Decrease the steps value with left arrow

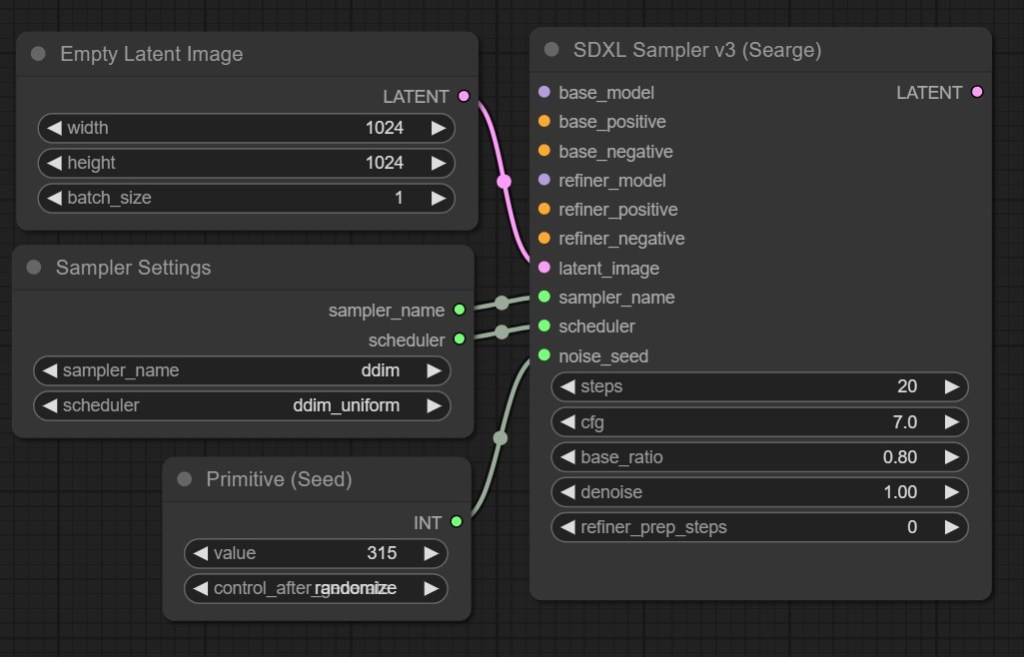567,387
